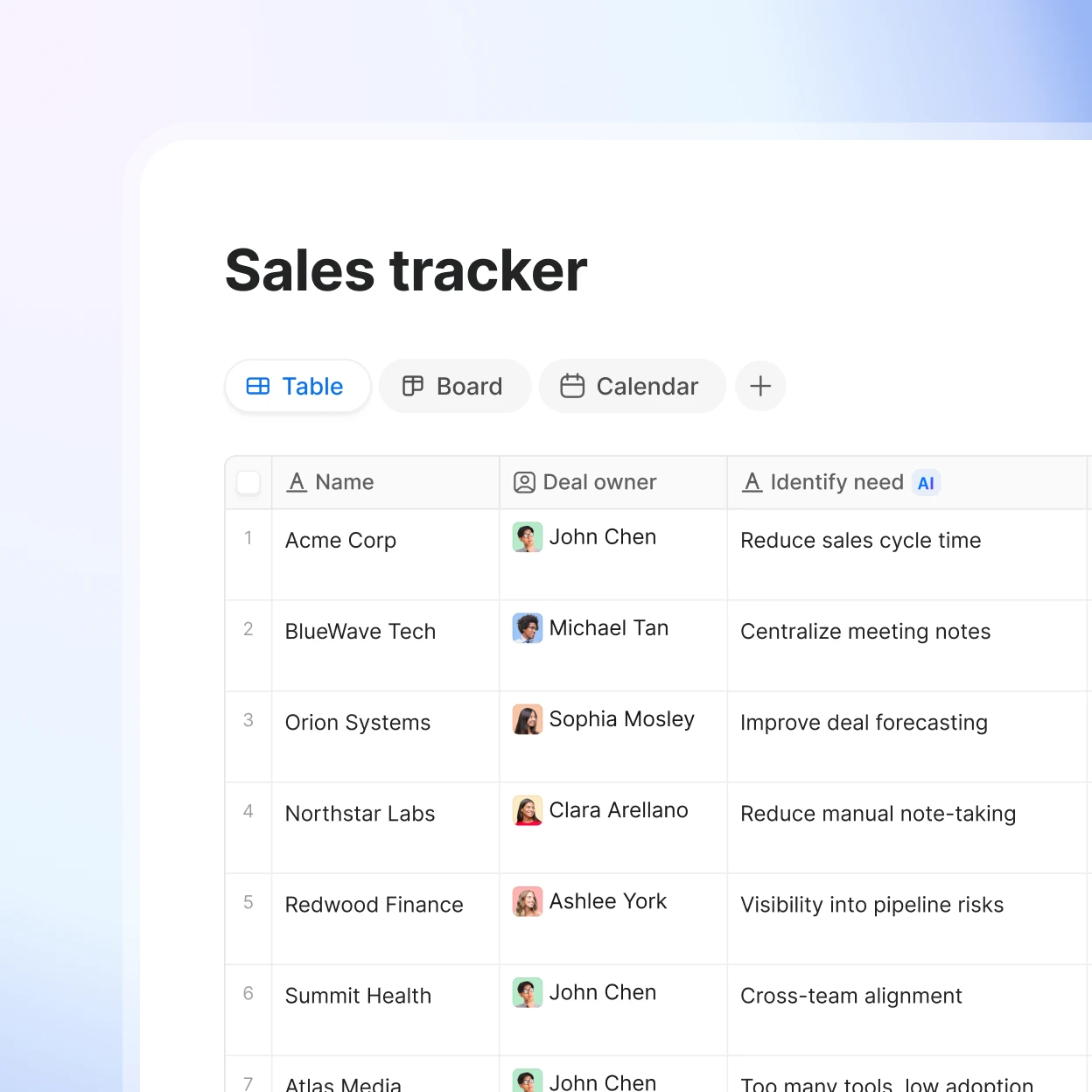1092x1092 pixels.
Task: Click the Sophia Mosley owner name
Action: (x=622, y=719)
